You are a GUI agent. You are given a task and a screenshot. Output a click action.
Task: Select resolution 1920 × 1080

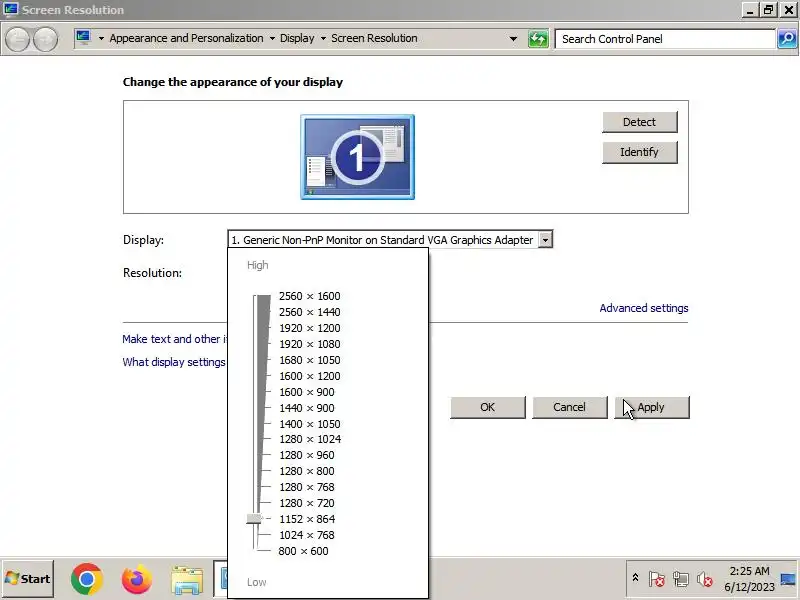click(309, 344)
